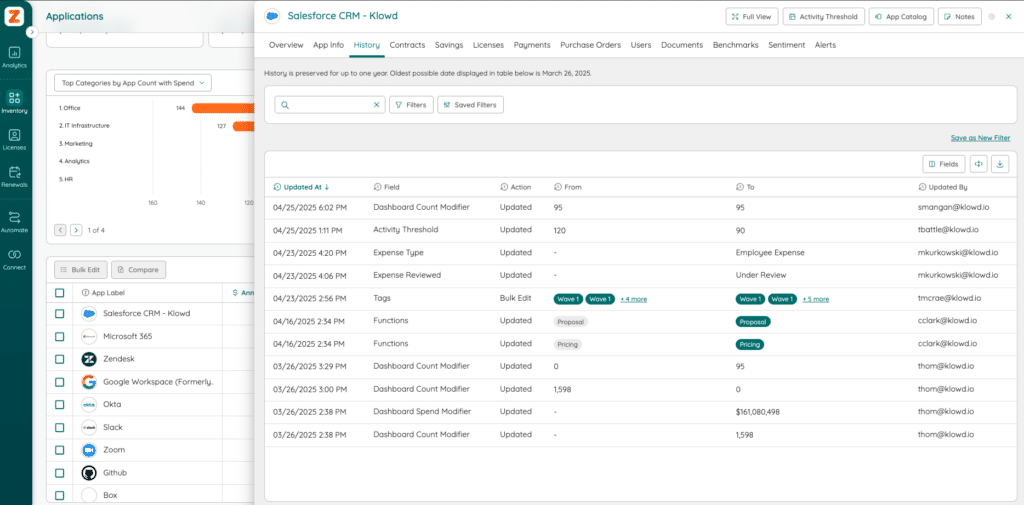Click the Zoom app icon
This screenshot has width=1024, height=505.
tap(89, 450)
